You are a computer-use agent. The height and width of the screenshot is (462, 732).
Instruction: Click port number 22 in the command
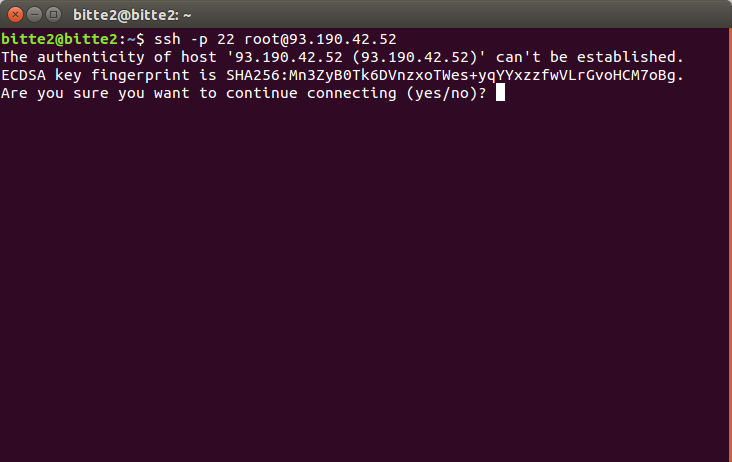pyautogui.click(x=225, y=39)
